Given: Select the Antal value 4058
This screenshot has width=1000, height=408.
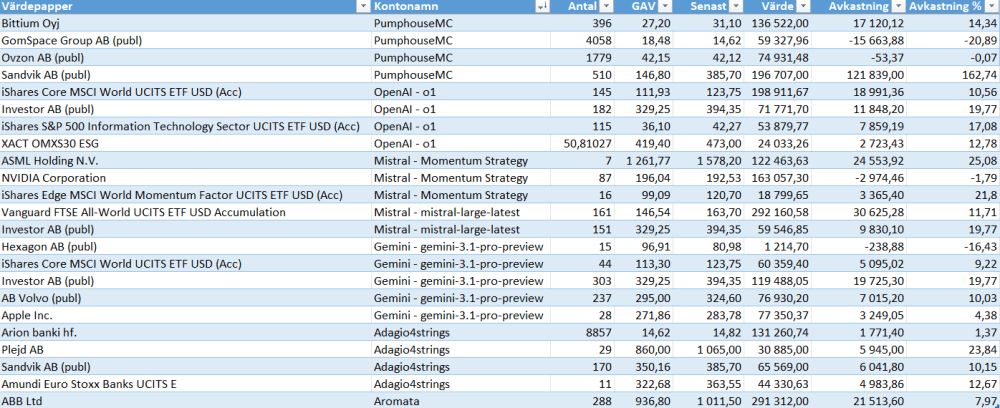Looking at the screenshot, I should pos(583,40).
